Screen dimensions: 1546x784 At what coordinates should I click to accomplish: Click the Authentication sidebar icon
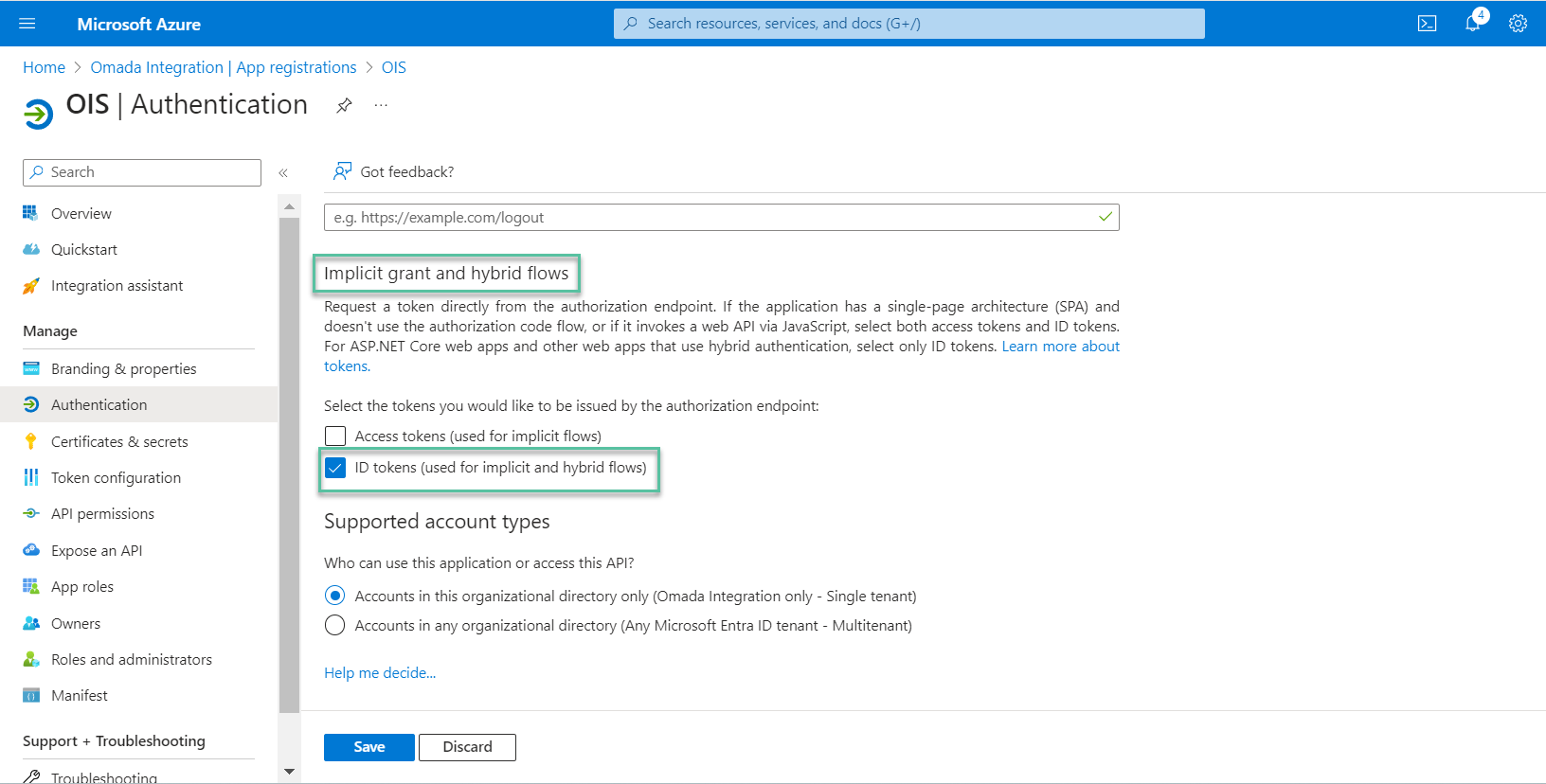click(x=31, y=404)
